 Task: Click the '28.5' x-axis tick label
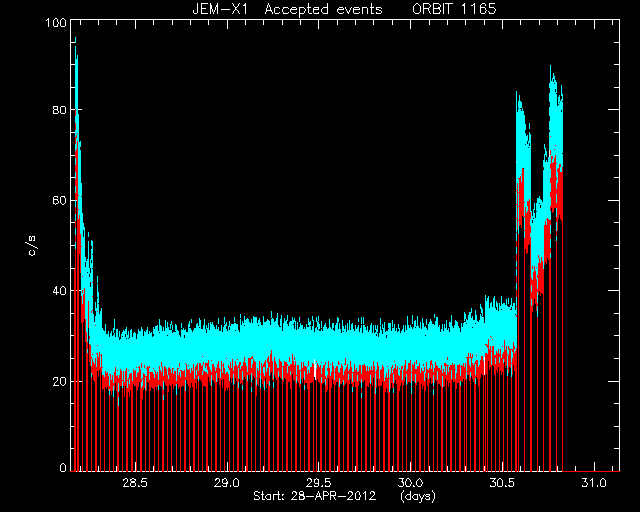tap(135, 483)
